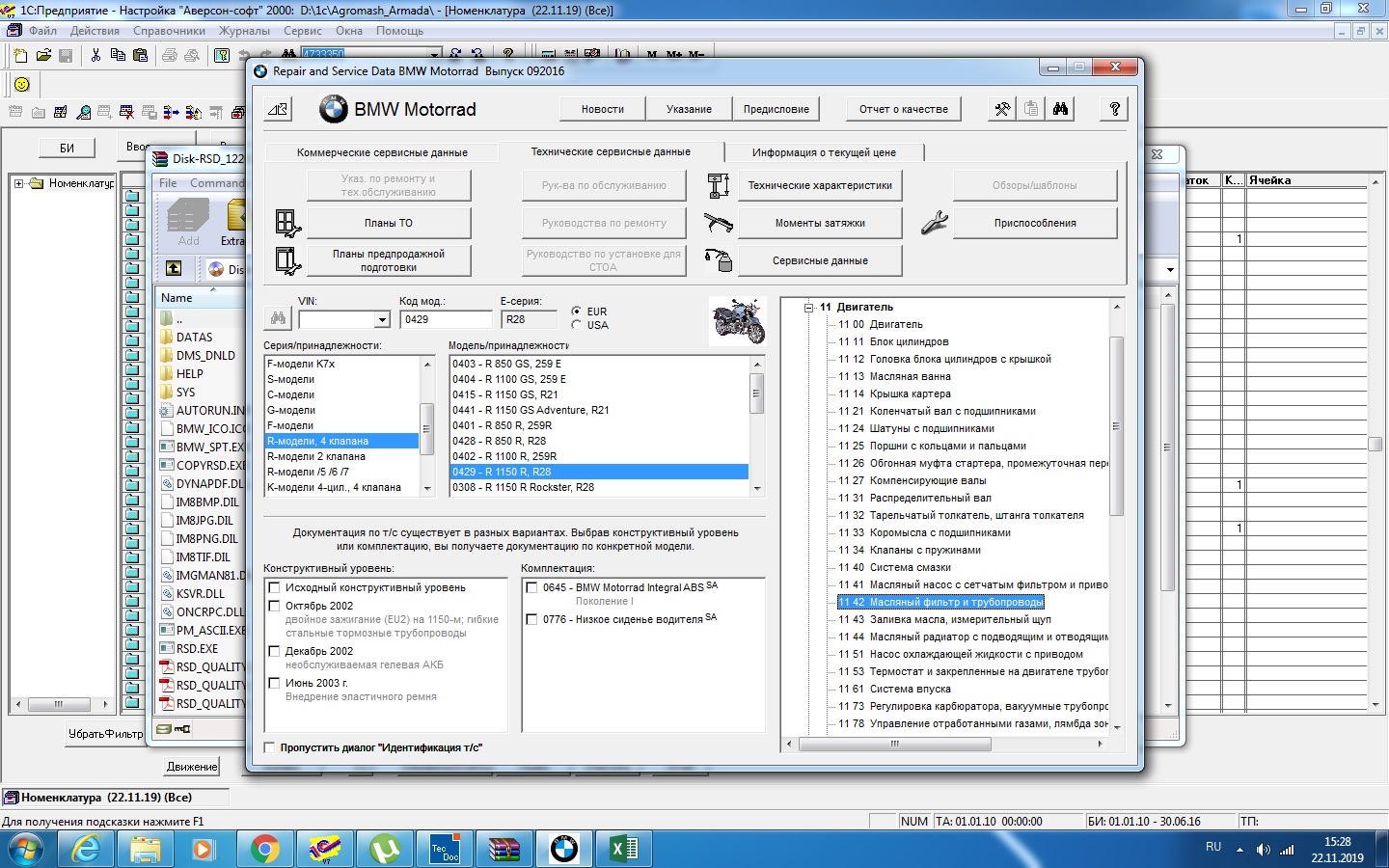Screen dimensions: 1389x868
Task: Open the BMW app from the Windows taskbar
Action: click(563, 849)
